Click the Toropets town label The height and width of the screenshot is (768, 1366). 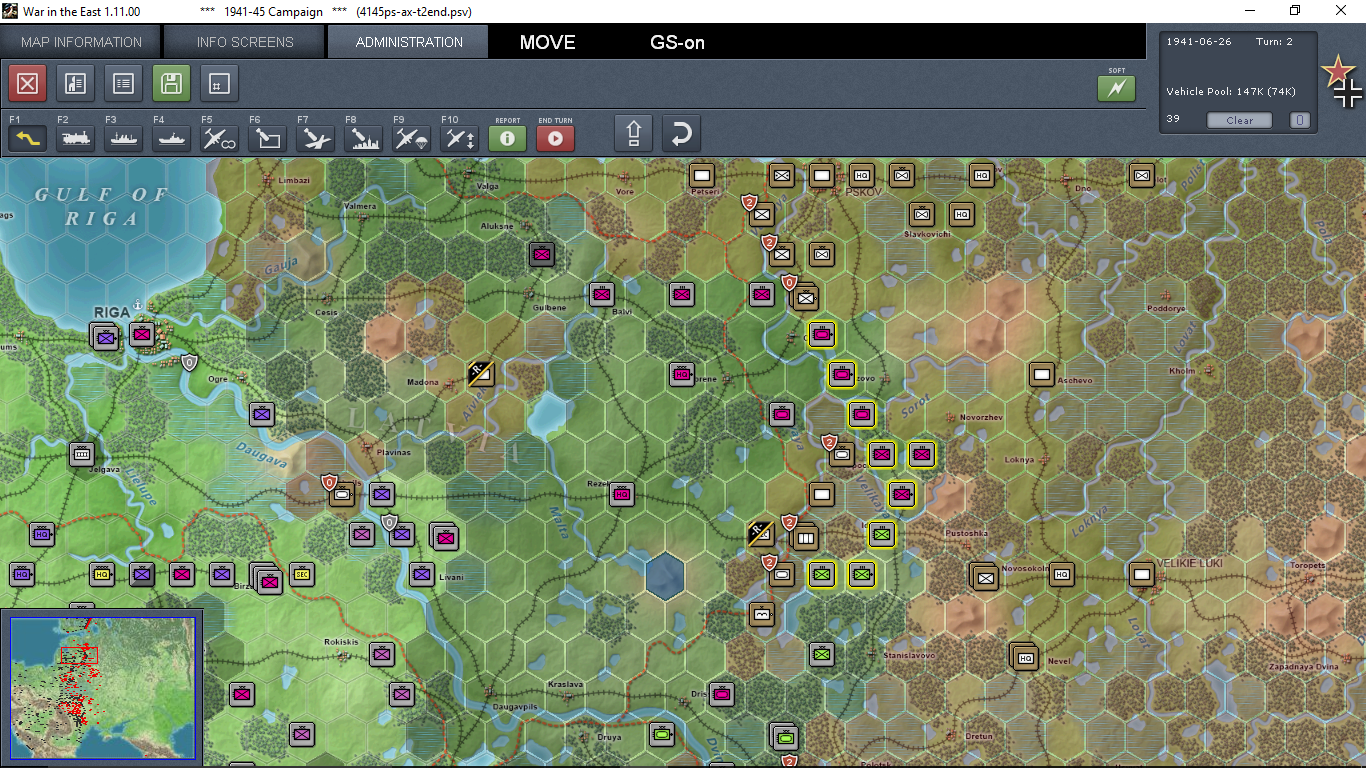click(1307, 566)
